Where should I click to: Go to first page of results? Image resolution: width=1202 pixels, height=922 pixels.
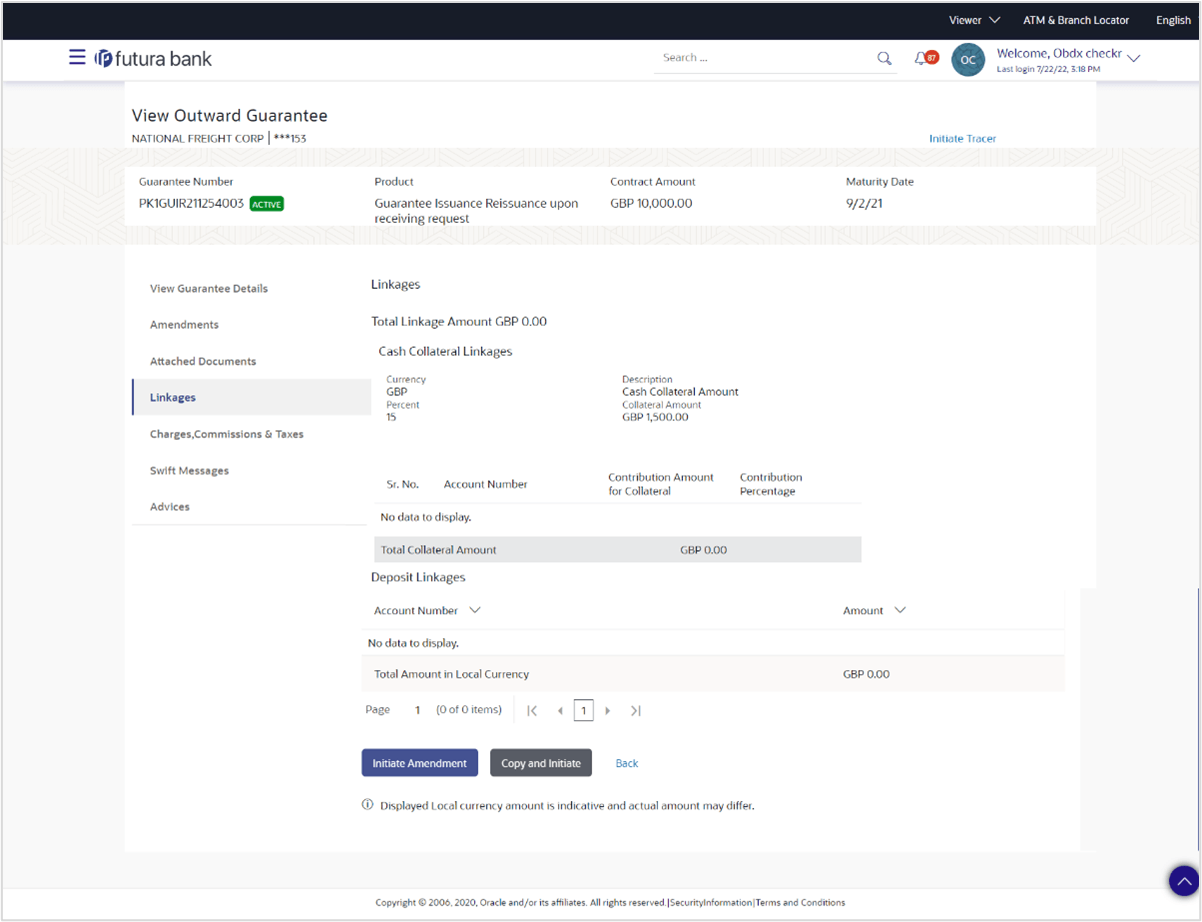pos(532,710)
